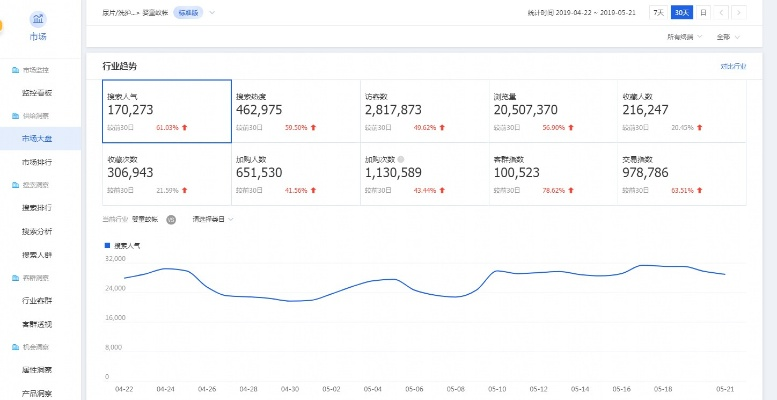Click the next period arrow icon
777x400 pixels.
pyautogui.click(x=738, y=13)
